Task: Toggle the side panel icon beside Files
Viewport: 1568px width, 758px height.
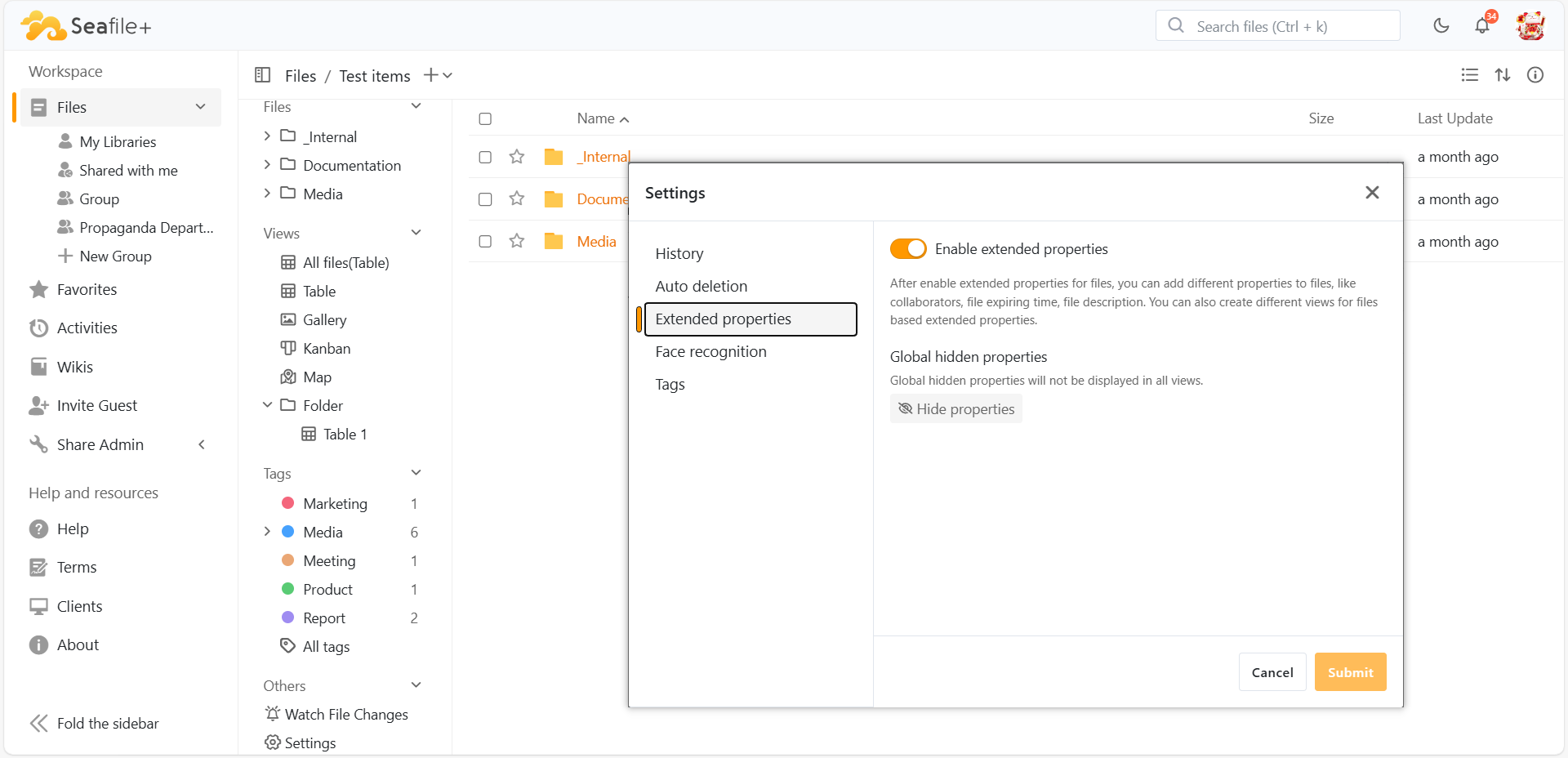Action: coord(263,75)
